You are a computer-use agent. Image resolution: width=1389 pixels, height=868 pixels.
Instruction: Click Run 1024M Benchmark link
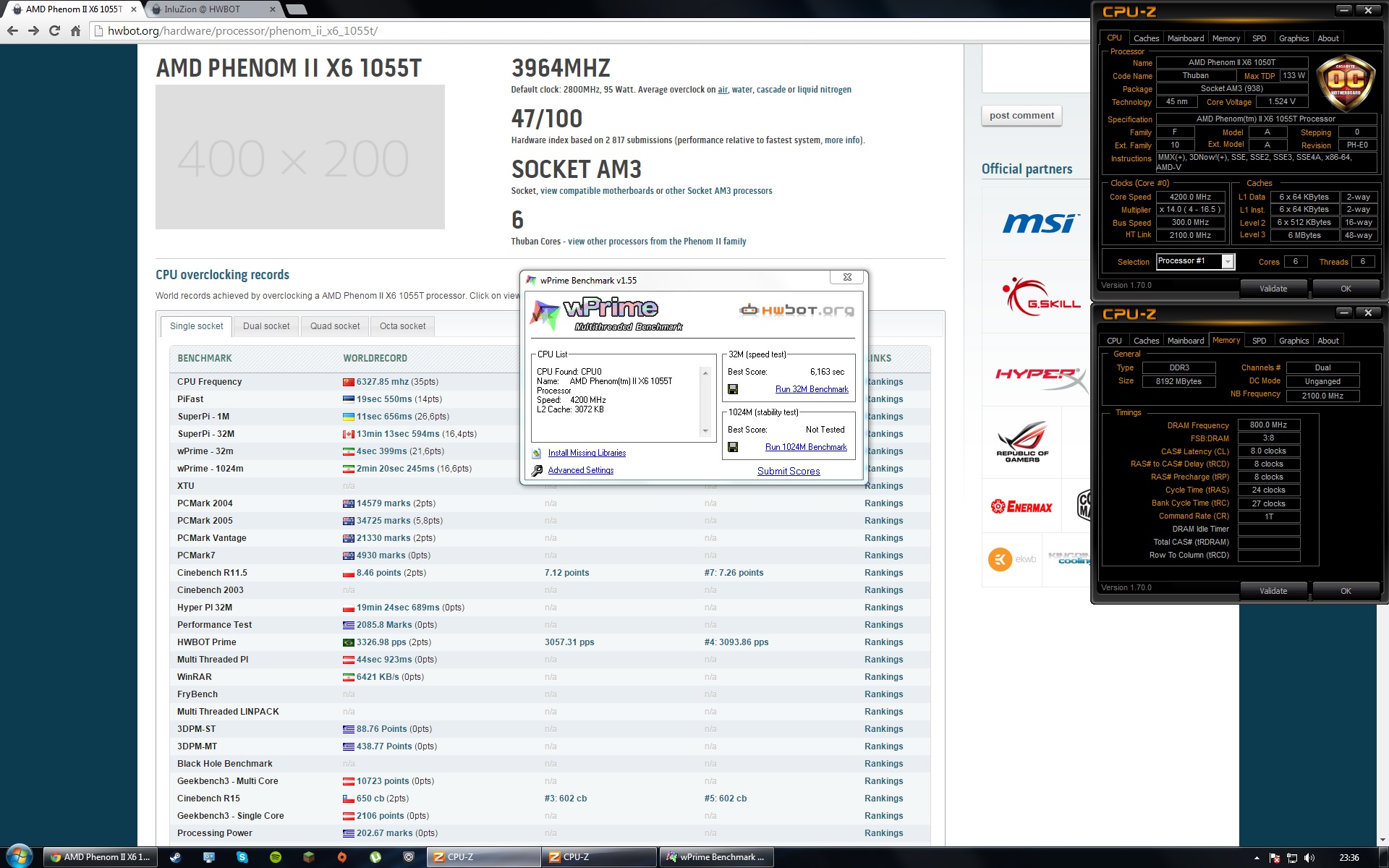(806, 447)
